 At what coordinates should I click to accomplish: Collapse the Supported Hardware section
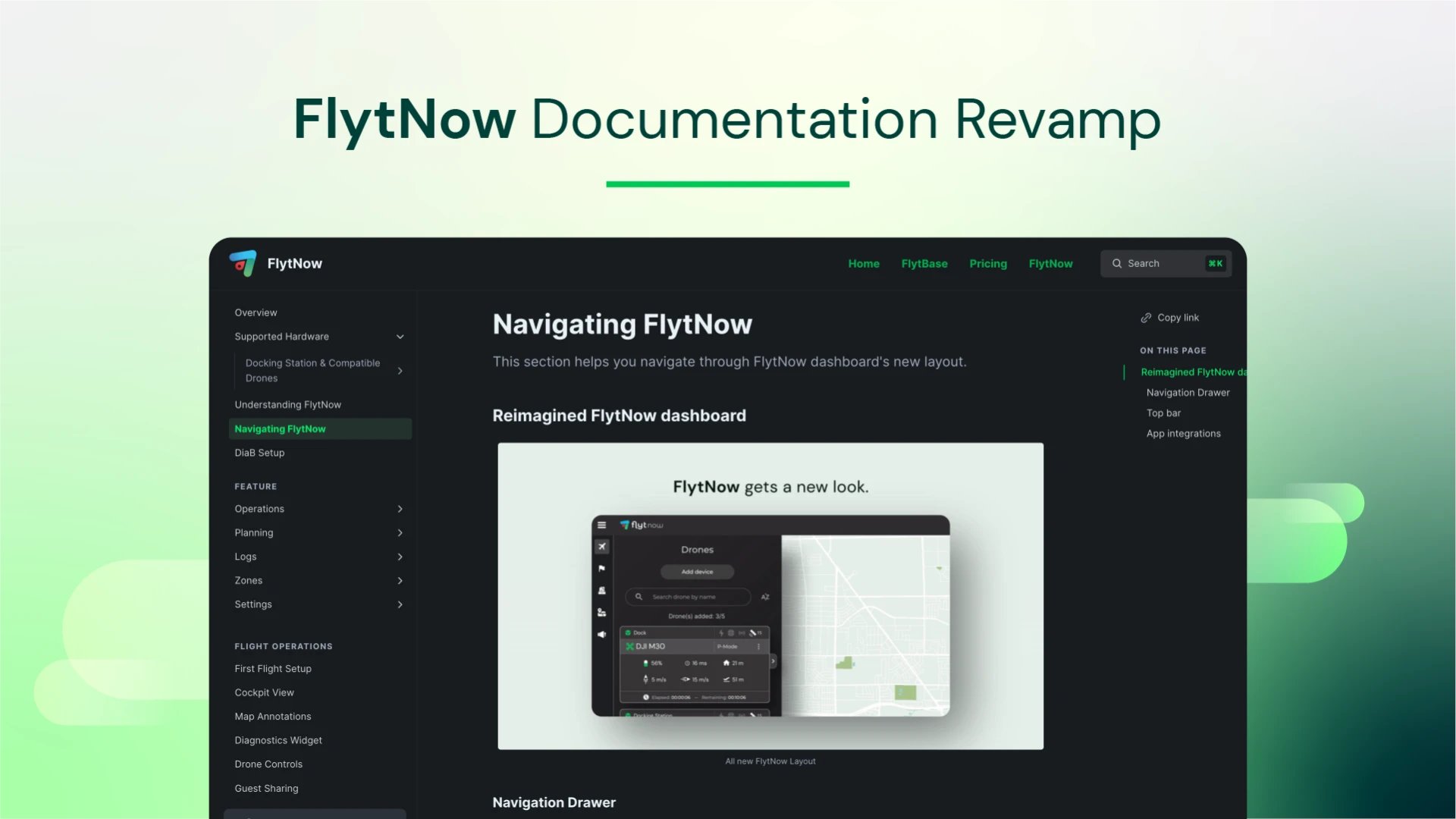[x=400, y=337]
